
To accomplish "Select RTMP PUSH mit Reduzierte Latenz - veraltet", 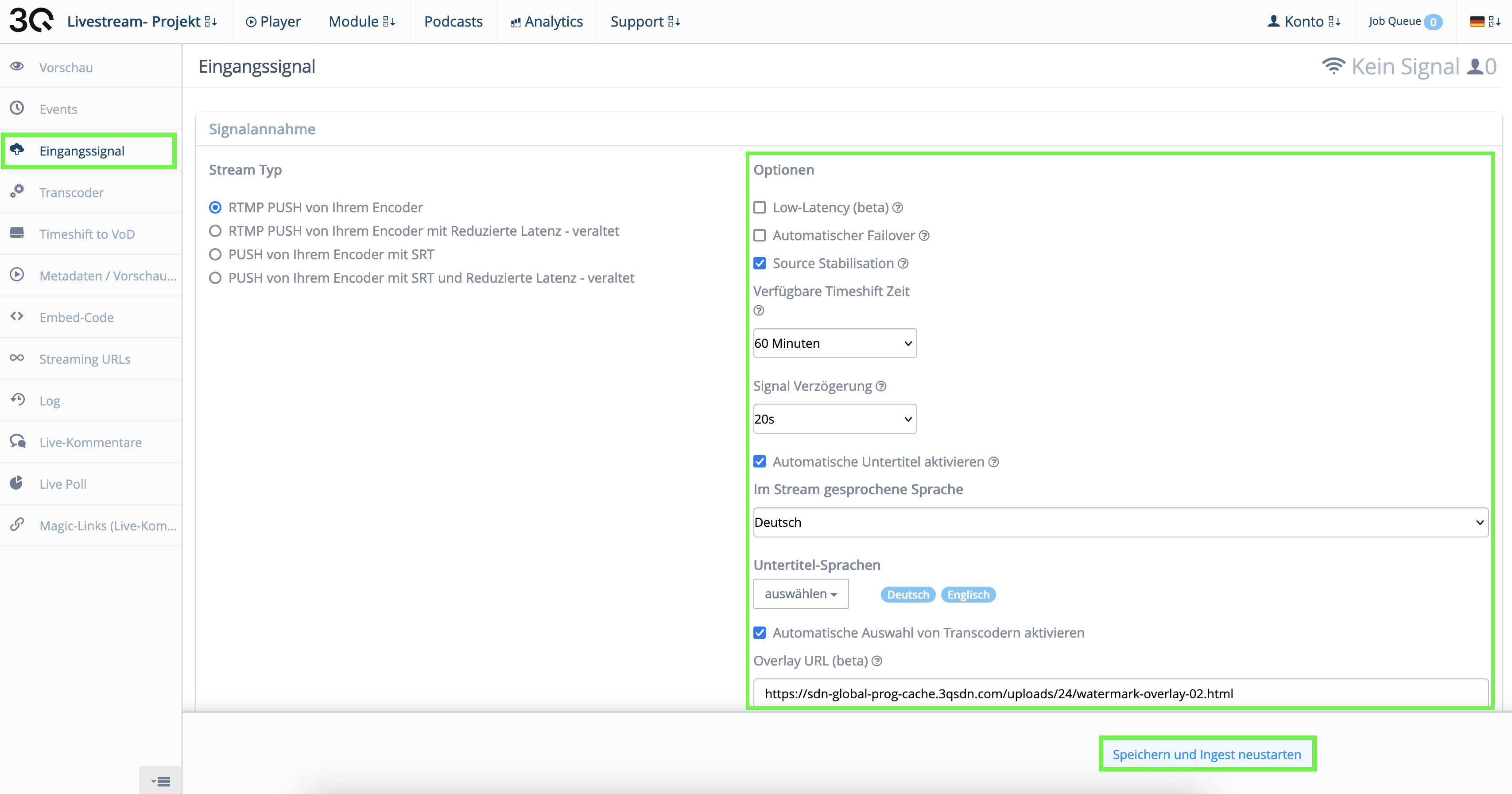I will [x=215, y=231].
